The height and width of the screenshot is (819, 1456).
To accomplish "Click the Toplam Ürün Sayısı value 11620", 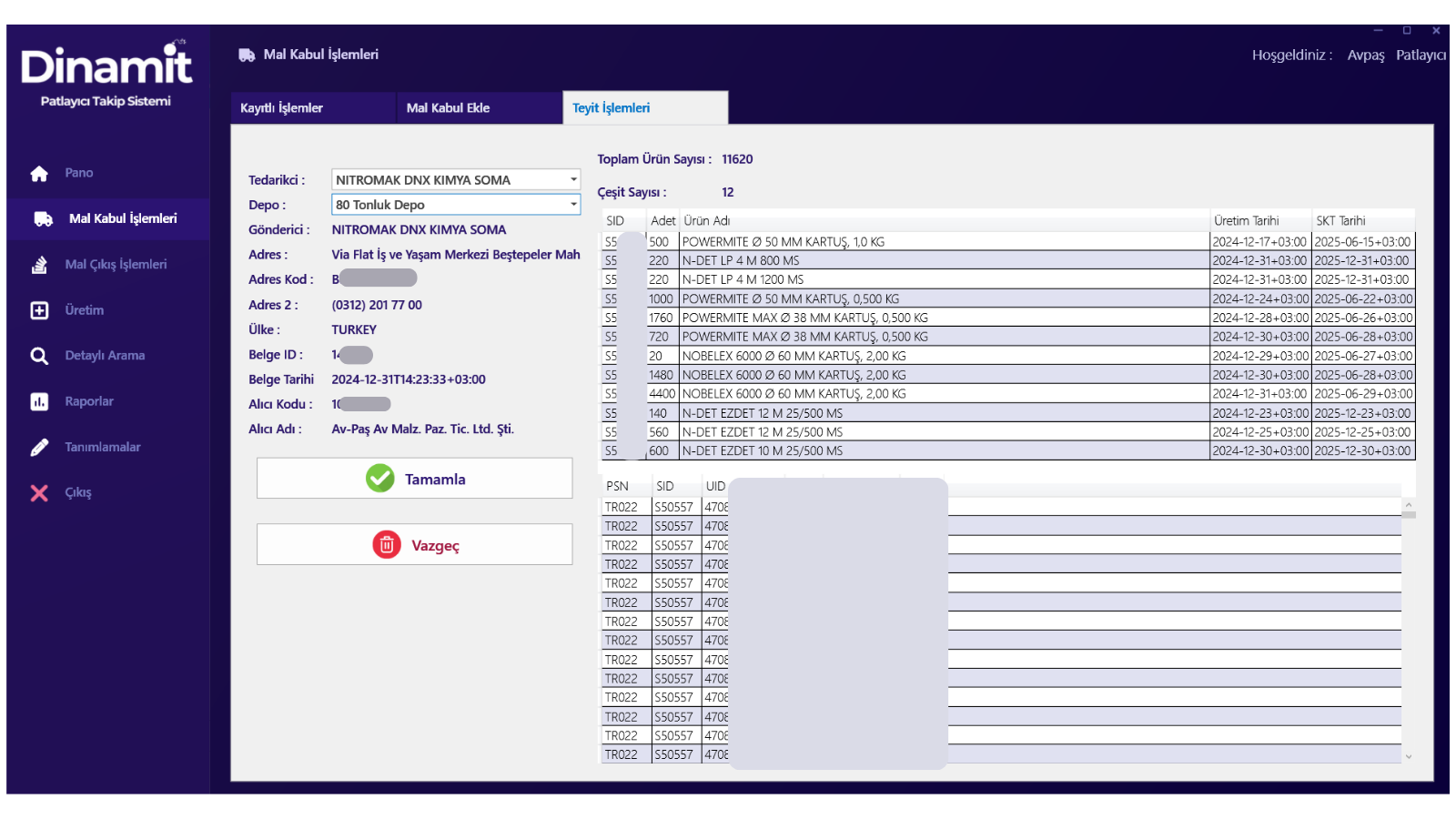I will [x=737, y=159].
